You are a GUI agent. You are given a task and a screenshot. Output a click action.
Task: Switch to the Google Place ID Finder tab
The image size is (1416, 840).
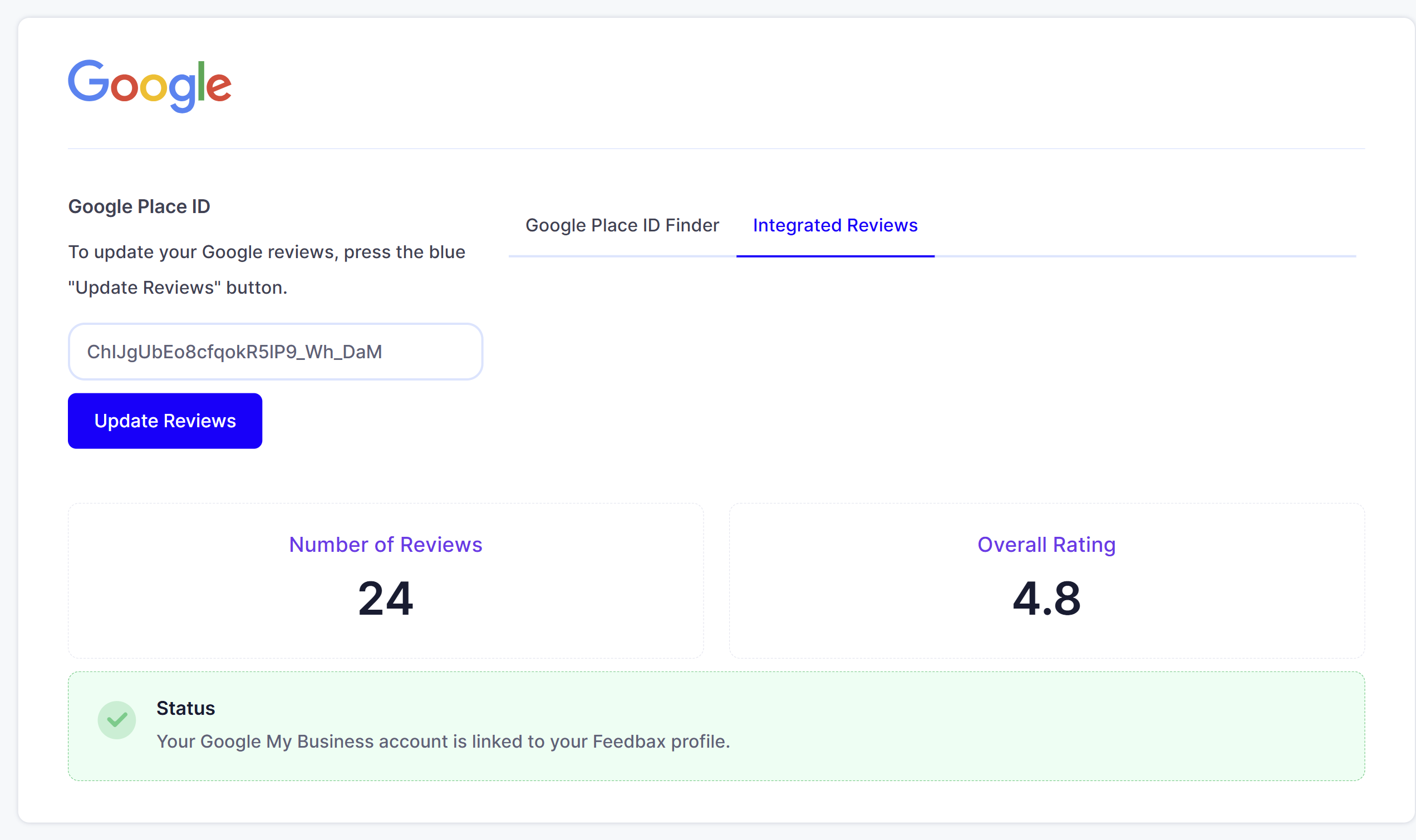622,225
